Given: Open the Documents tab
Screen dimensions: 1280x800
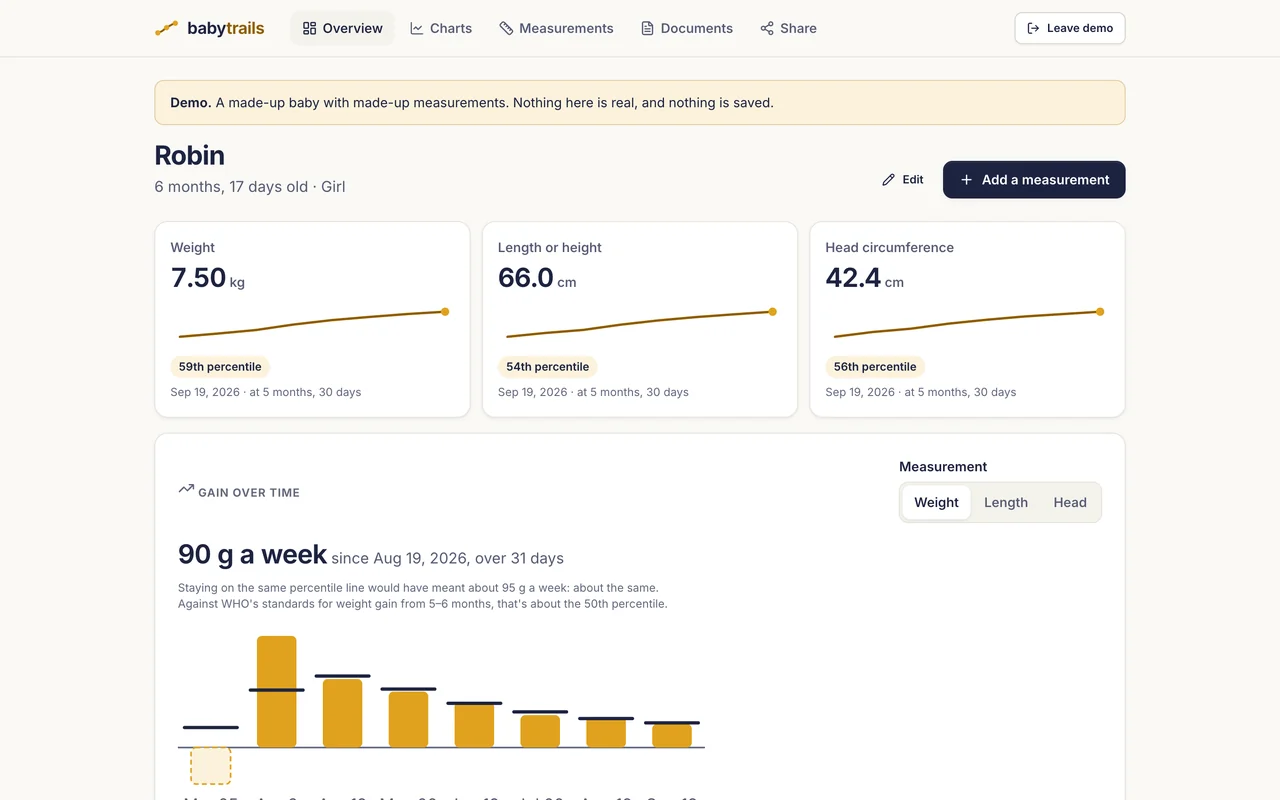Looking at the screenshot, I should tap(687, 28).
